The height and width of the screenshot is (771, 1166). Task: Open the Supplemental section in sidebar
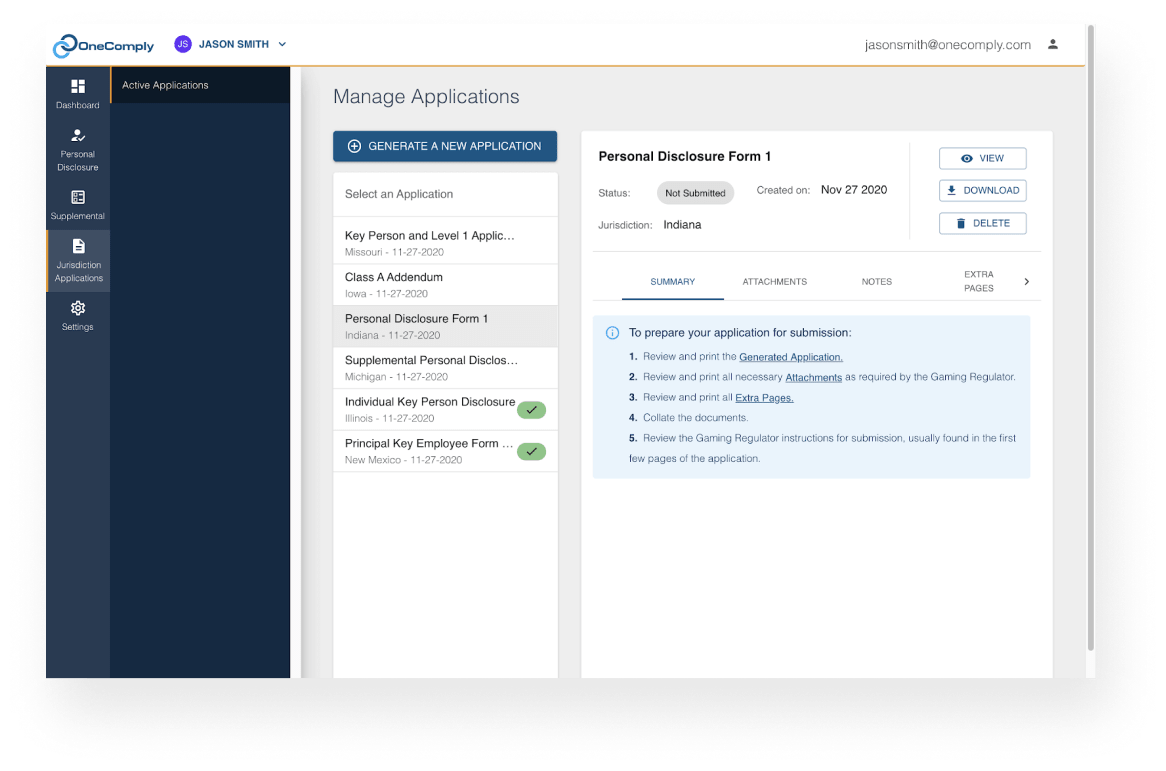pos(77,205)
